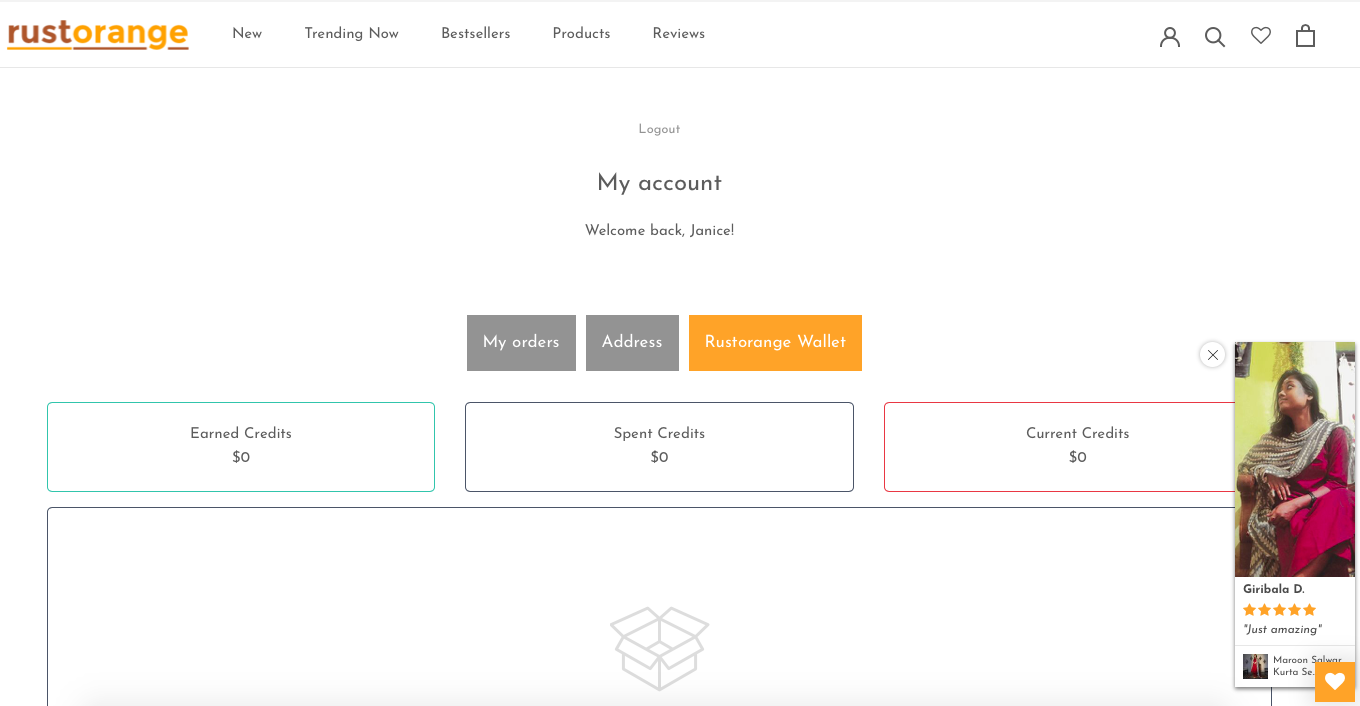The width and height of the screenshot is (1360, 706).
Task: Go to Bestsellers page
Action: pos(475,34)
